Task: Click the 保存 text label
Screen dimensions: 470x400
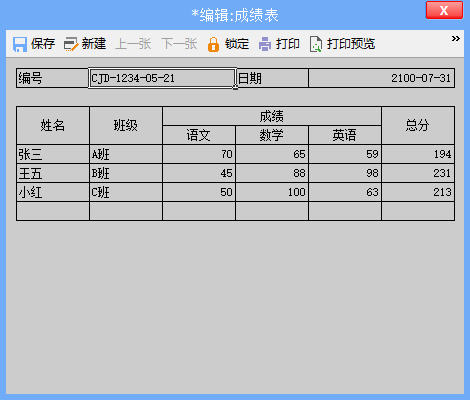Action: (x=43, y=44)
